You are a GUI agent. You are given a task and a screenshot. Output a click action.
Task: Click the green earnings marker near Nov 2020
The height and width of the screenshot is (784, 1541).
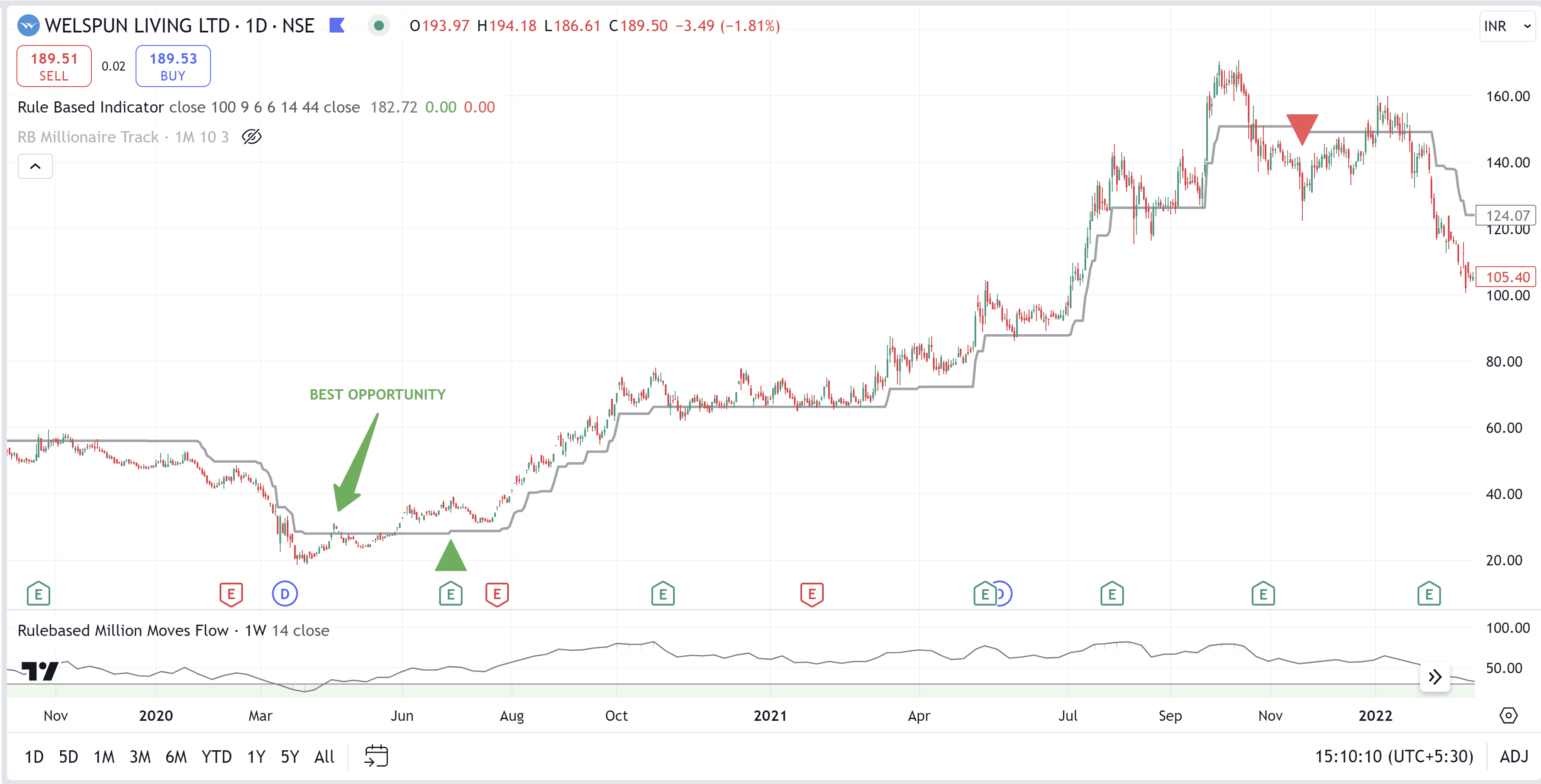point(662,594)
